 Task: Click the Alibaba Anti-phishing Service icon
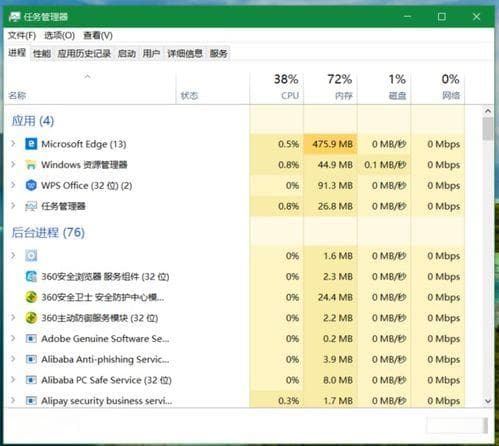tap(31, 359)
